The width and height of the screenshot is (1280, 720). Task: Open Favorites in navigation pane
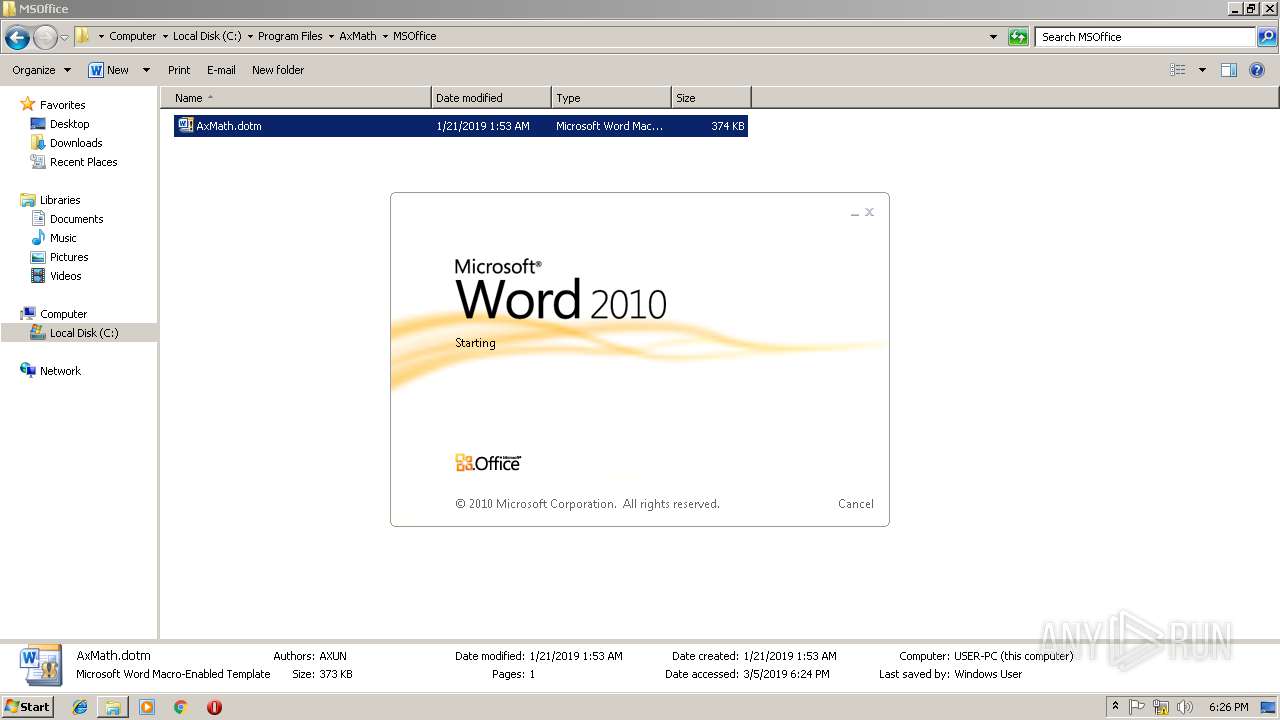pos(62,105)
